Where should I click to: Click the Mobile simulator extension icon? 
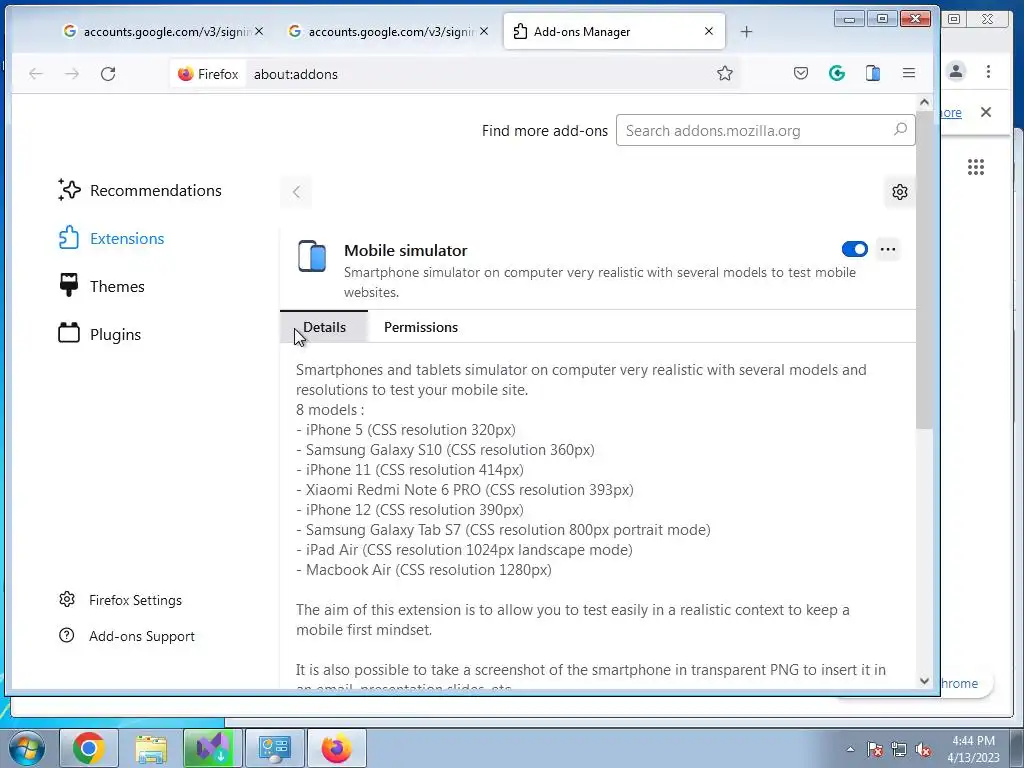[x=312, y=255]
